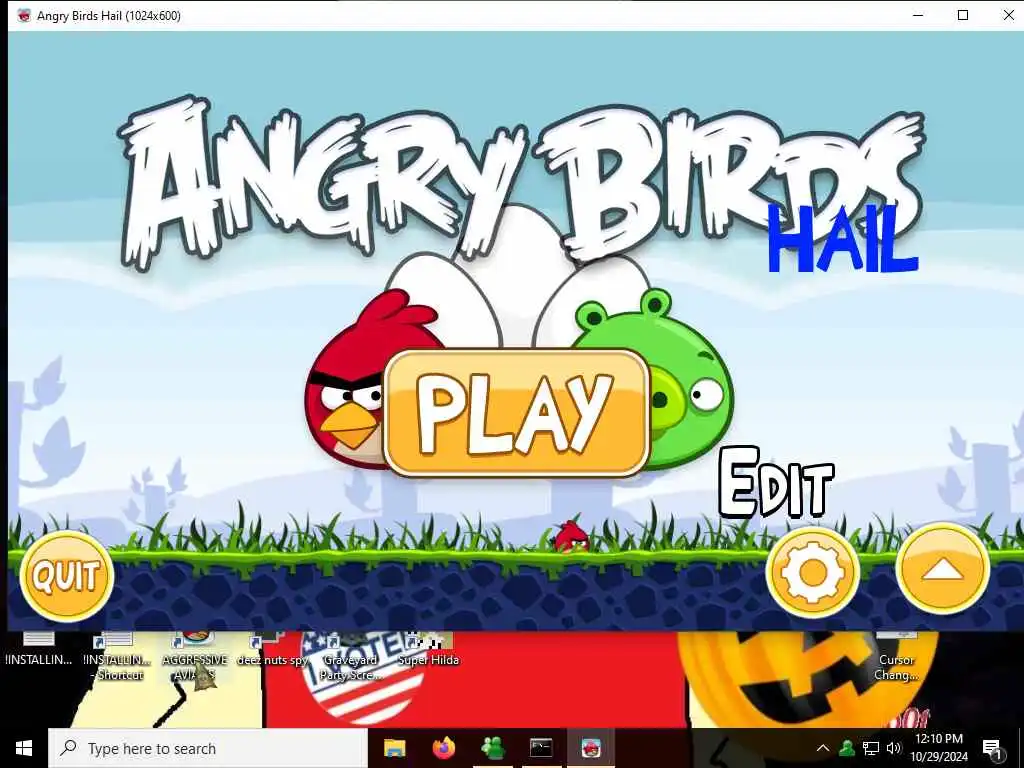Click the round QUIT button
Image resolution: width=1024 pixels, height=768 pixels.
[x=67, y=576]
